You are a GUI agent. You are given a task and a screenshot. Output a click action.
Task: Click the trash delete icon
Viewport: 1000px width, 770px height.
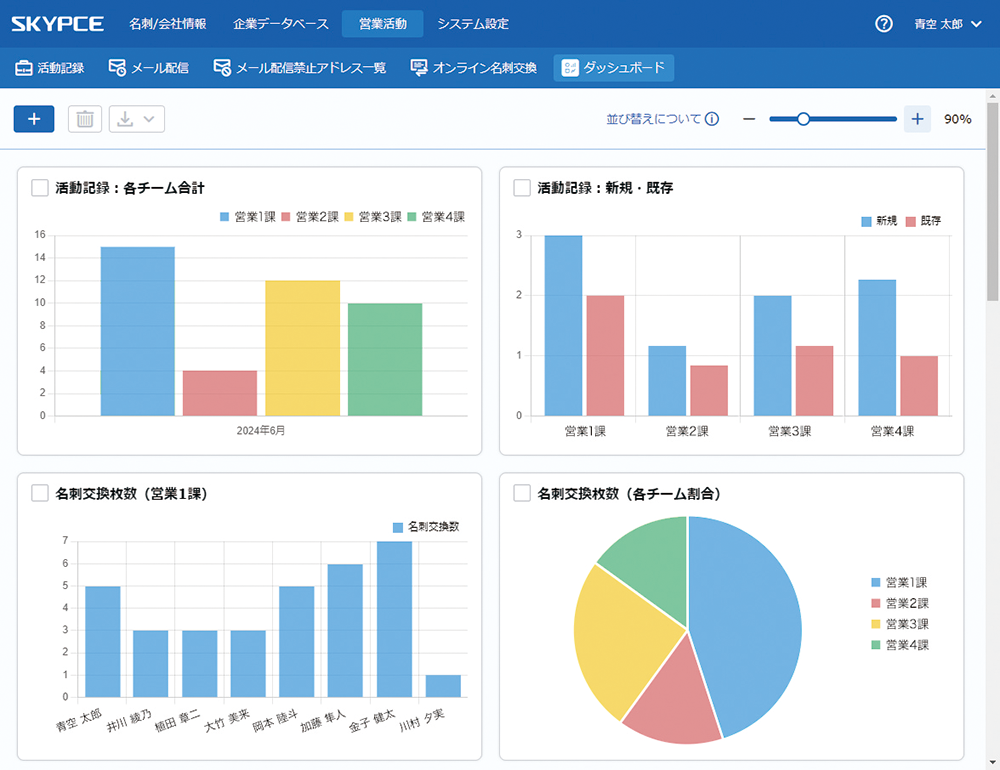[85, 119]
